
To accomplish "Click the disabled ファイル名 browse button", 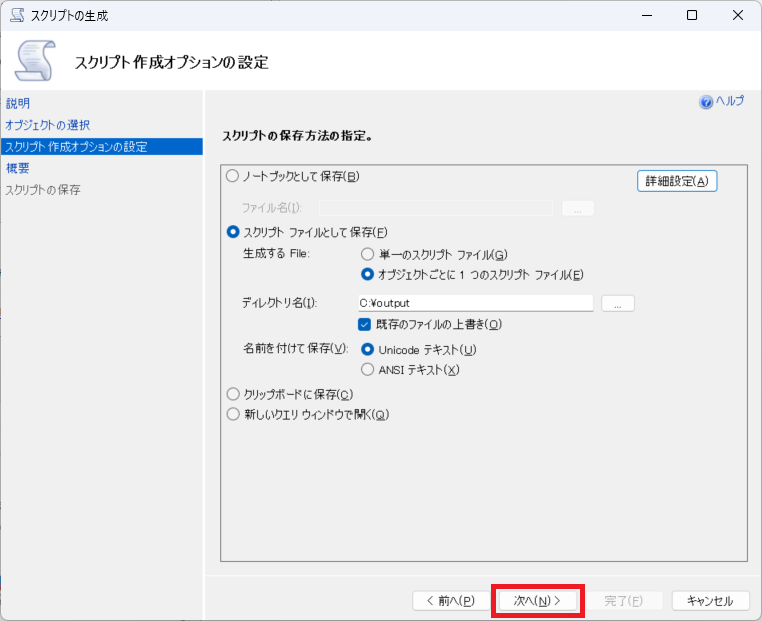I will (x=578, y=208).
